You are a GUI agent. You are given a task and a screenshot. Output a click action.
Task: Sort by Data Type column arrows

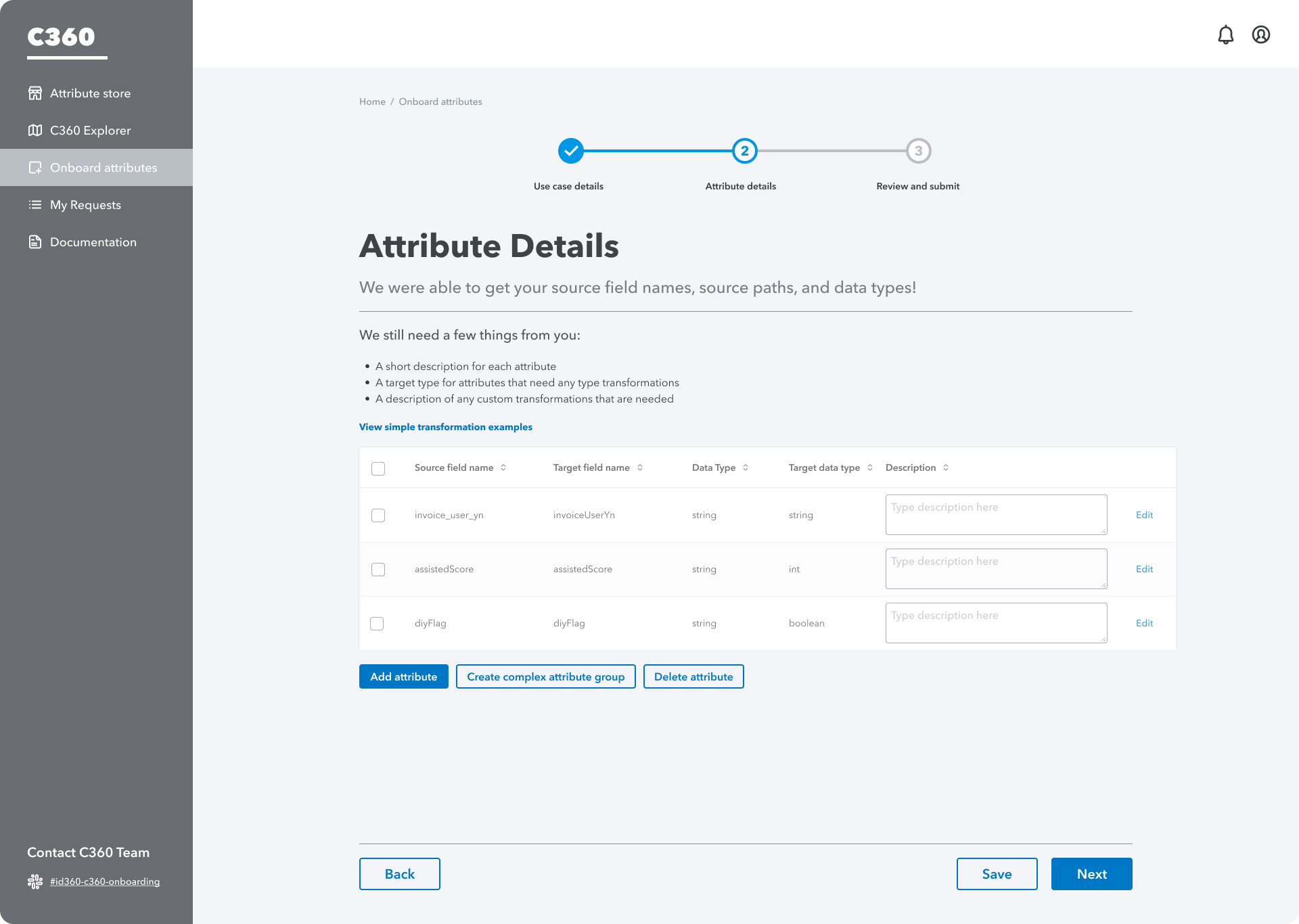tap(746, 467)
